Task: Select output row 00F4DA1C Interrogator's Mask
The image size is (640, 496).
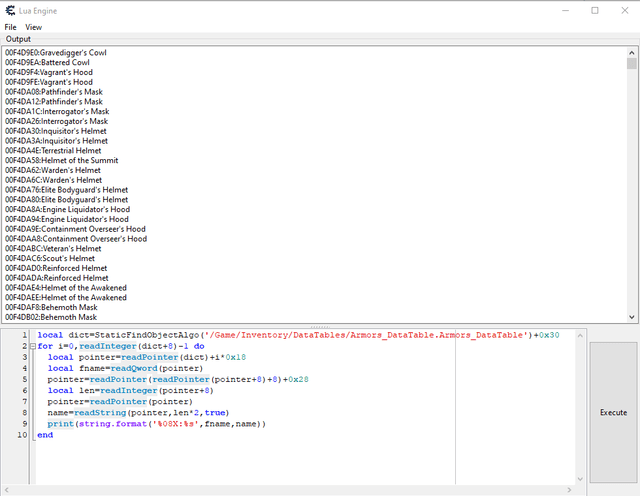Action: tap(57, 111)
